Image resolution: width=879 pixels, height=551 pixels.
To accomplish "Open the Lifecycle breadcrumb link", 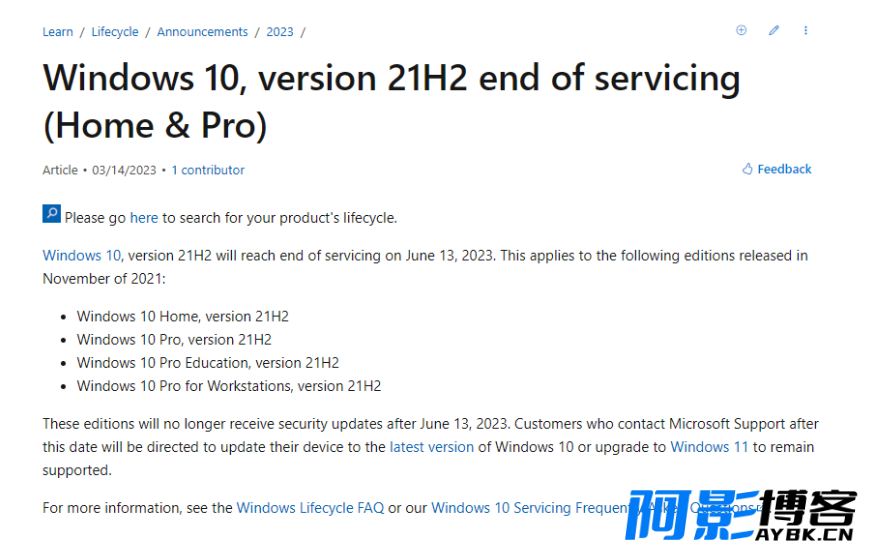I will [115, 32].
